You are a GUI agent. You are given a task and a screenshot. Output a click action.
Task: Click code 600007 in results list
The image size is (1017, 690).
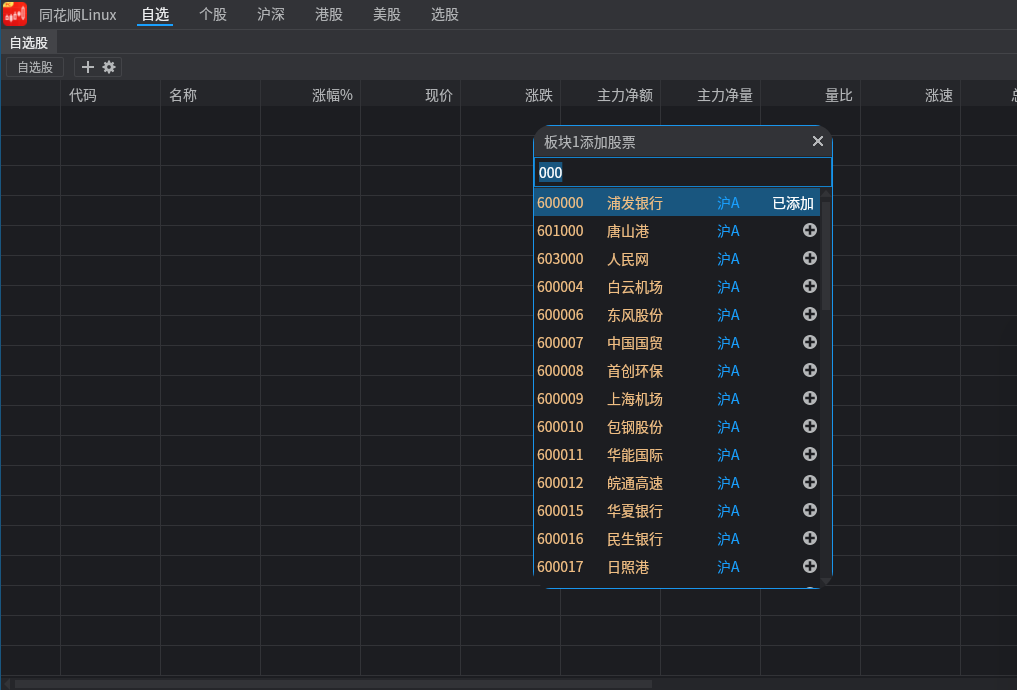pyautogui.click(x=560, y=342)
